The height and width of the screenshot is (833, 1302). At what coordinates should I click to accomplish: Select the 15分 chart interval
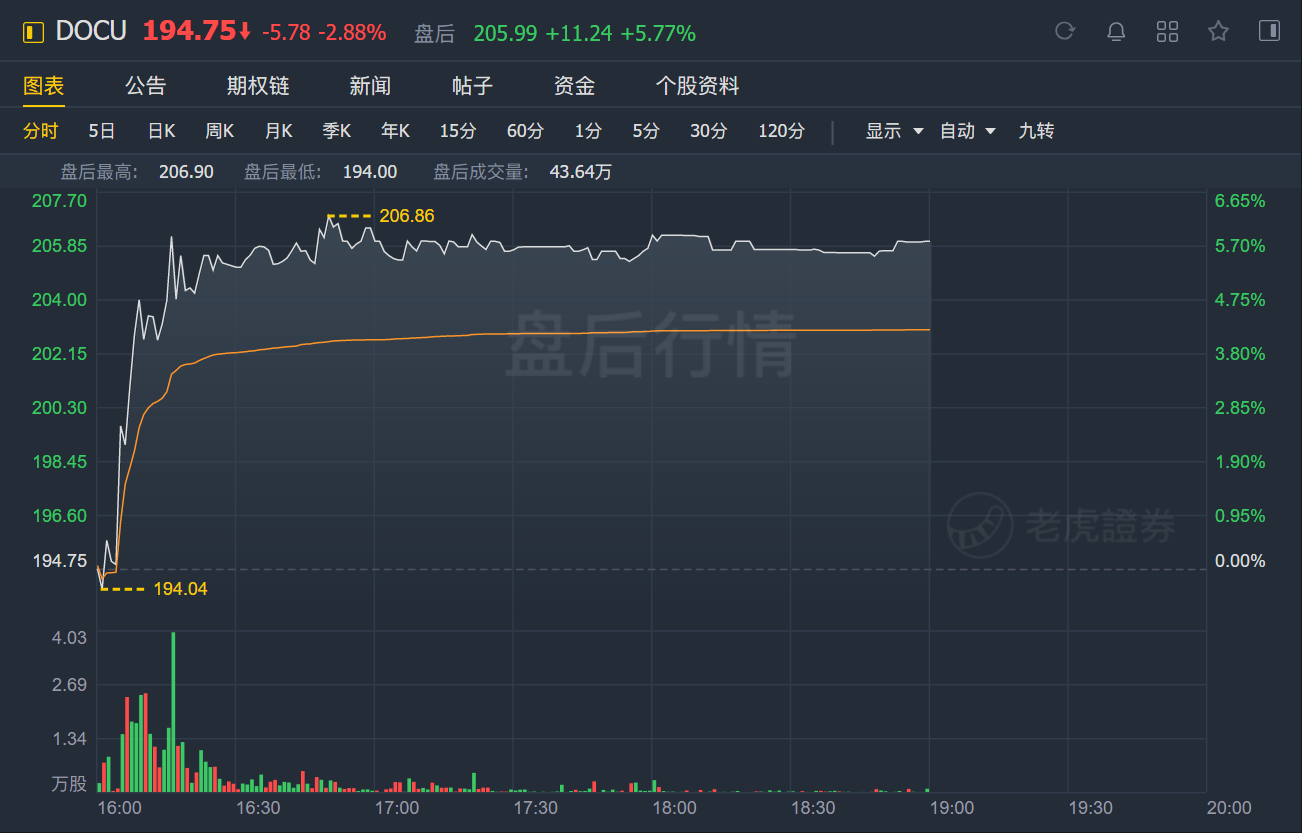[x=458, y=131]
